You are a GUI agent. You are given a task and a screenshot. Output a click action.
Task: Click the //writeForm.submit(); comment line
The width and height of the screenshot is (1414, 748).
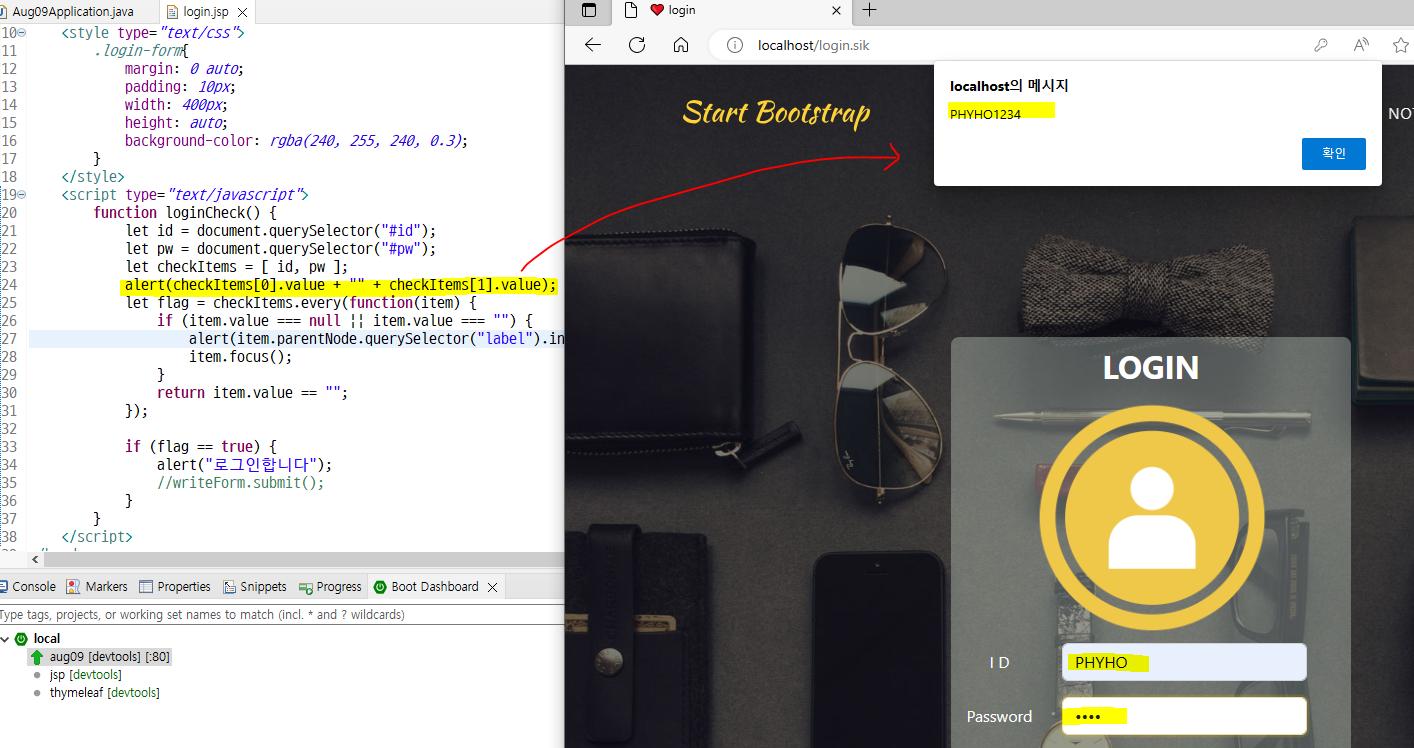coord(241,483)
